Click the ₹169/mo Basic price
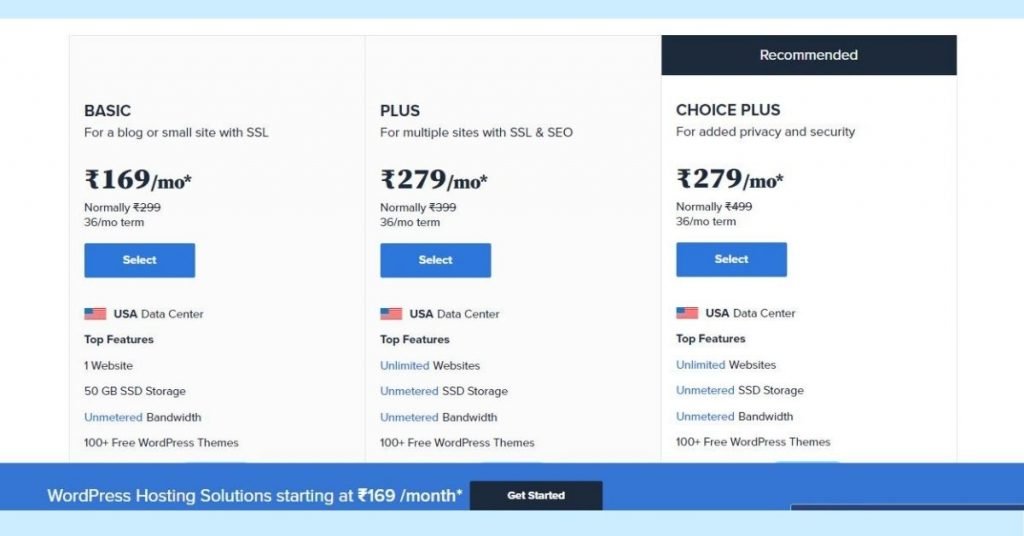The image size is (1024, 536). pyautogui.click(x=138, y=180)
